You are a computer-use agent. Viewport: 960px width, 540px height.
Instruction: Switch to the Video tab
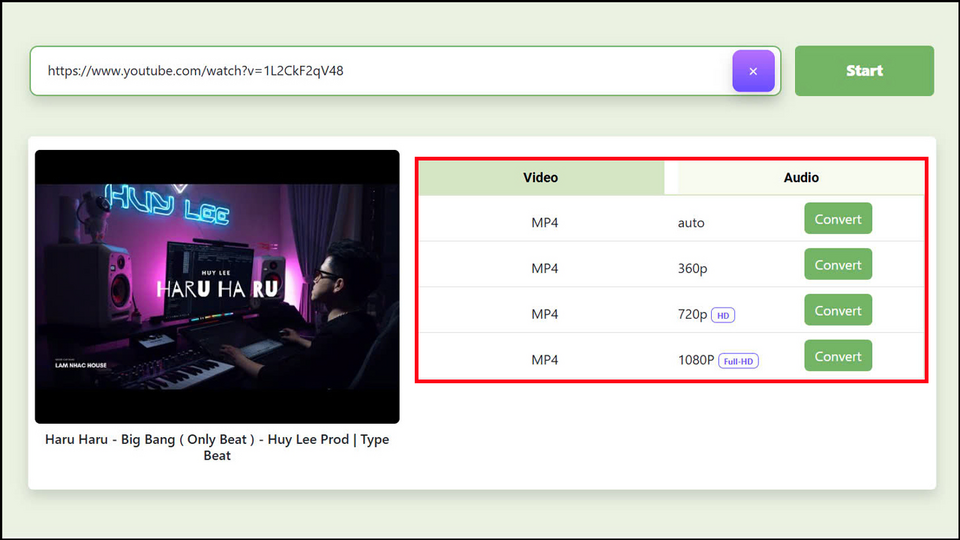pos(541,178)
